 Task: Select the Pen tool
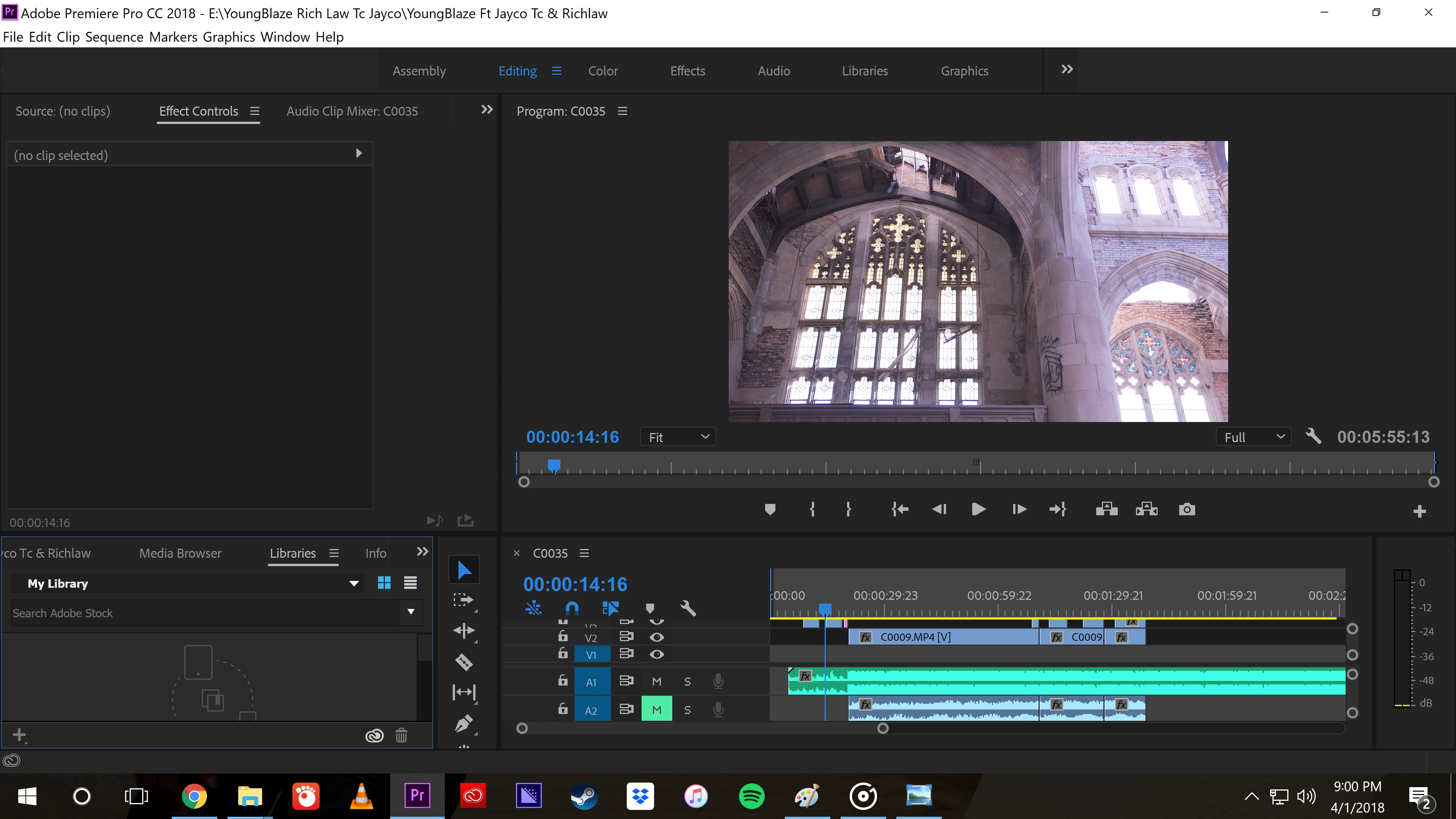463,723
